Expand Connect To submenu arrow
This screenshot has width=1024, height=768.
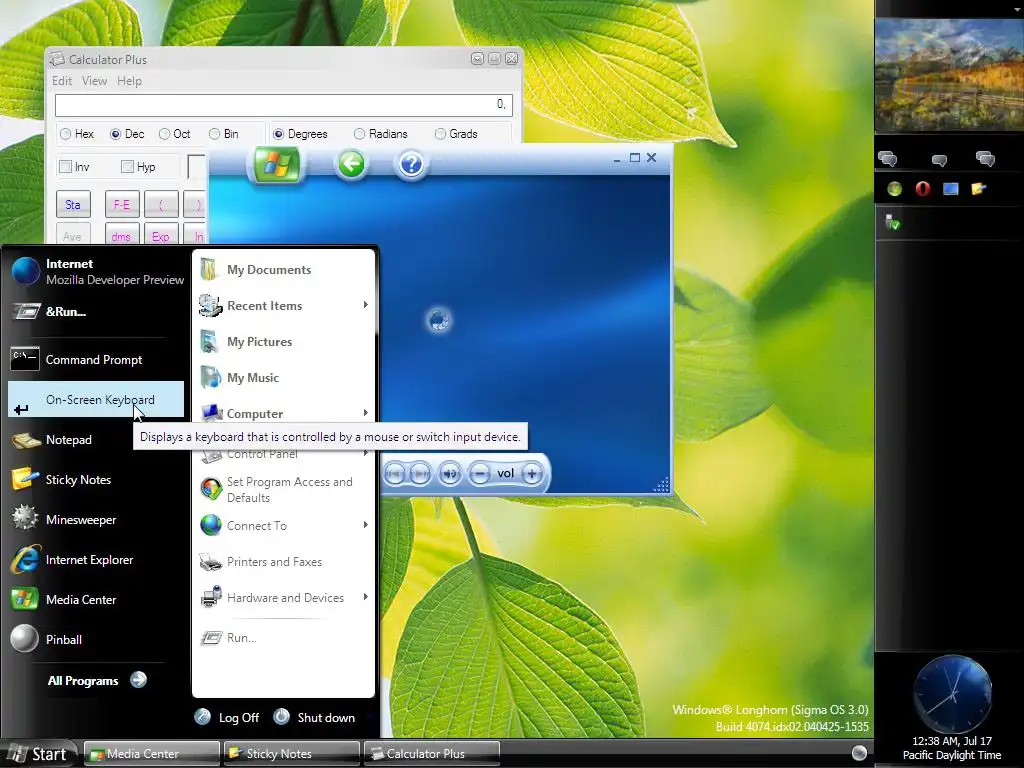pos(366,525)
